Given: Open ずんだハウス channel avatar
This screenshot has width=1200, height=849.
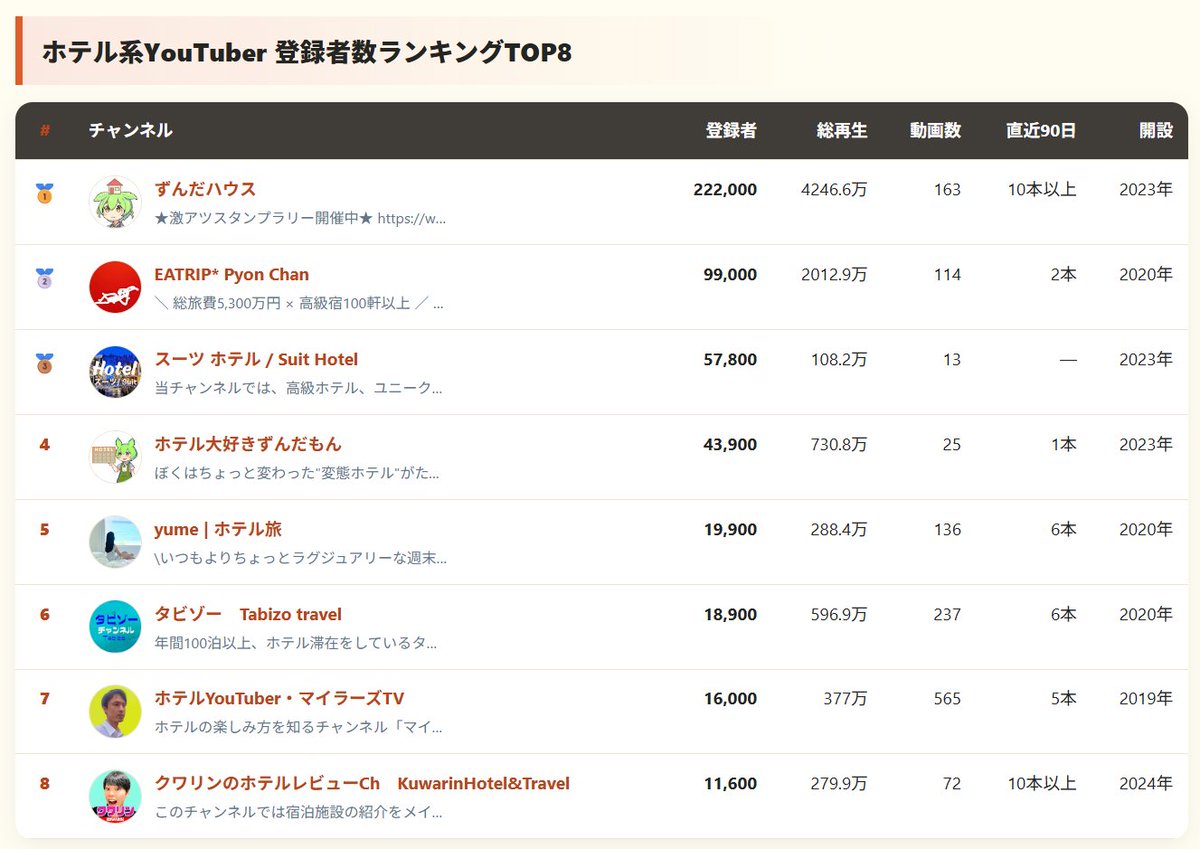Looking at the screenshot, I should 115,202.
